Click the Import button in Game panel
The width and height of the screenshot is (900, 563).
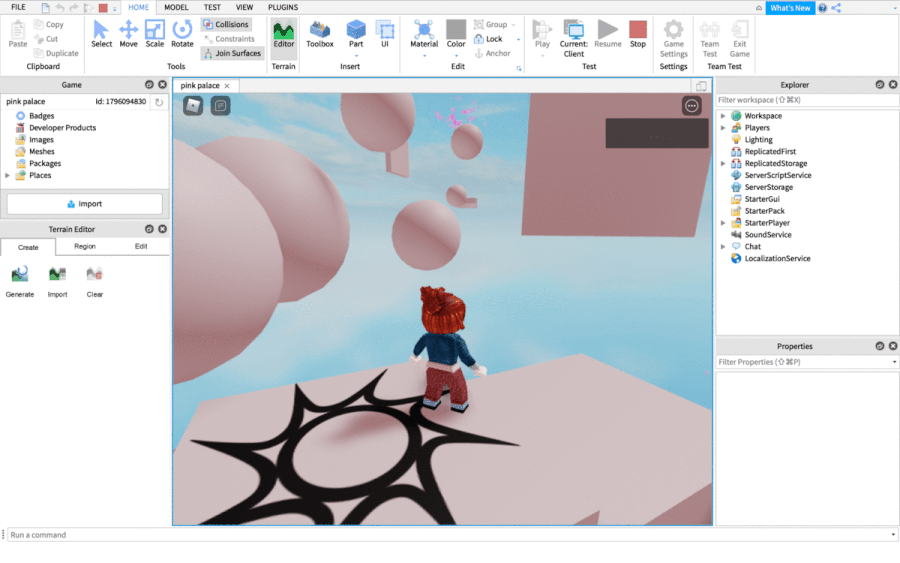pos(85,204)
